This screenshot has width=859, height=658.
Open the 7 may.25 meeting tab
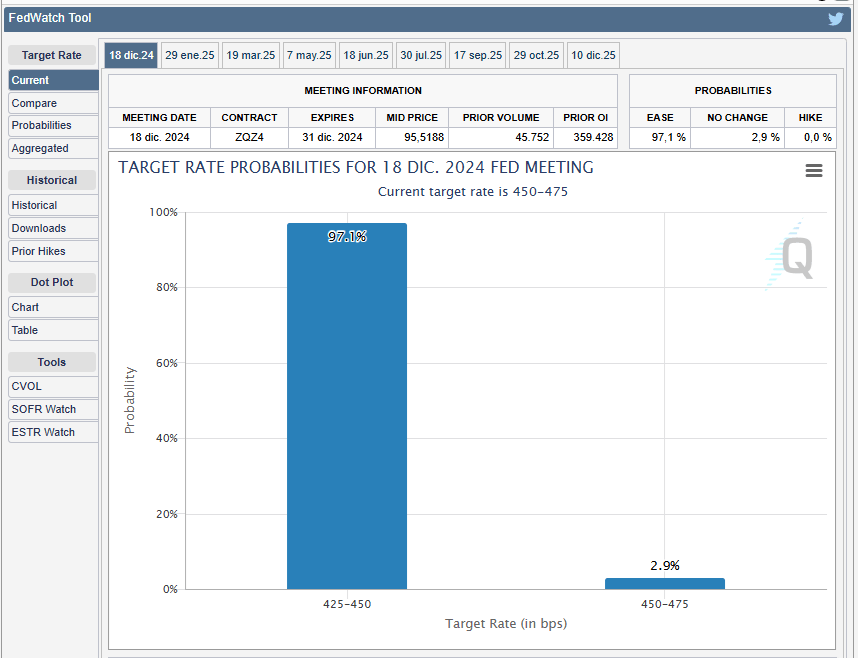[x=309, y=55]
